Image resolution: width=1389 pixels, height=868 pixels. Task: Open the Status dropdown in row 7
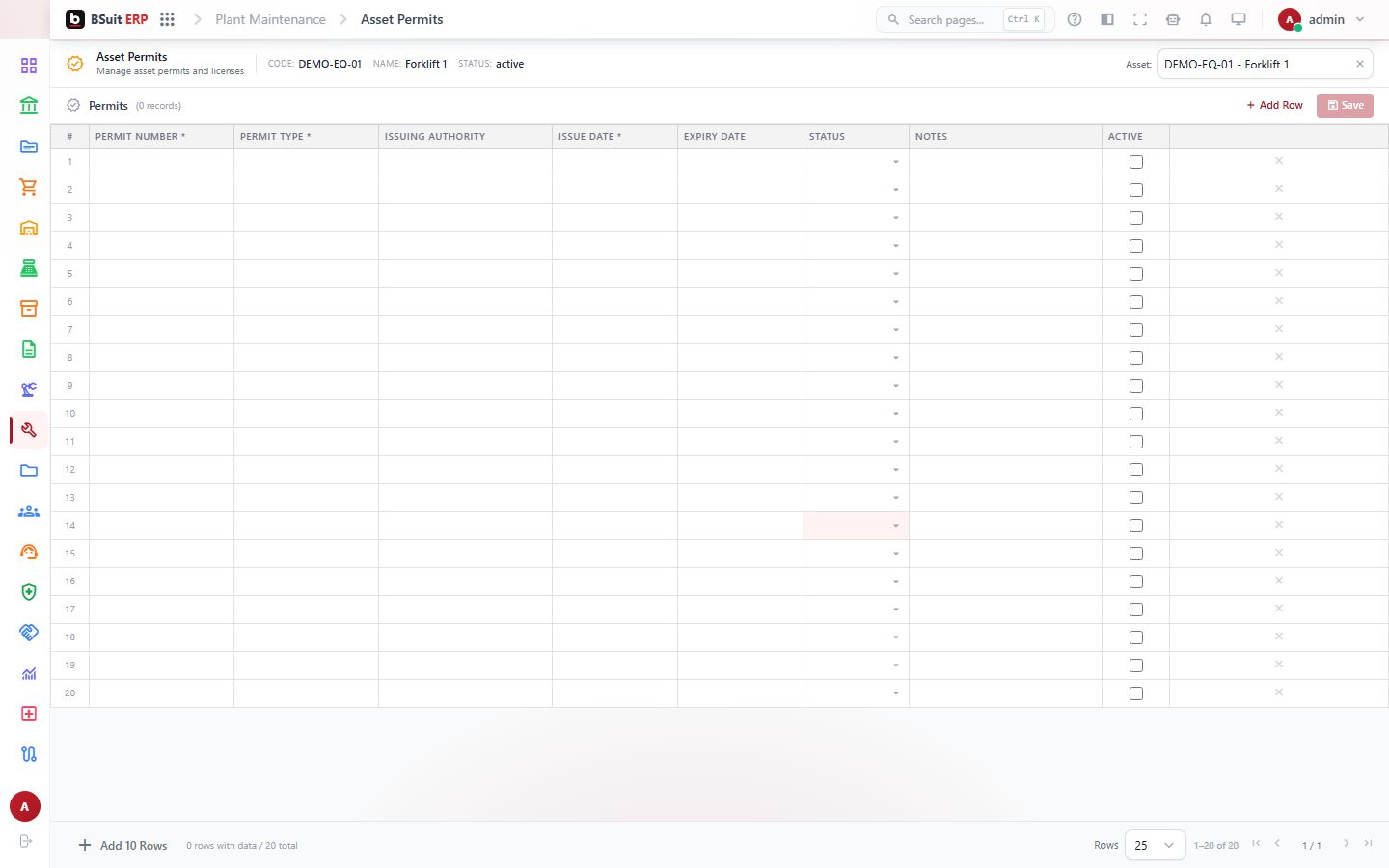click(856, 330)
